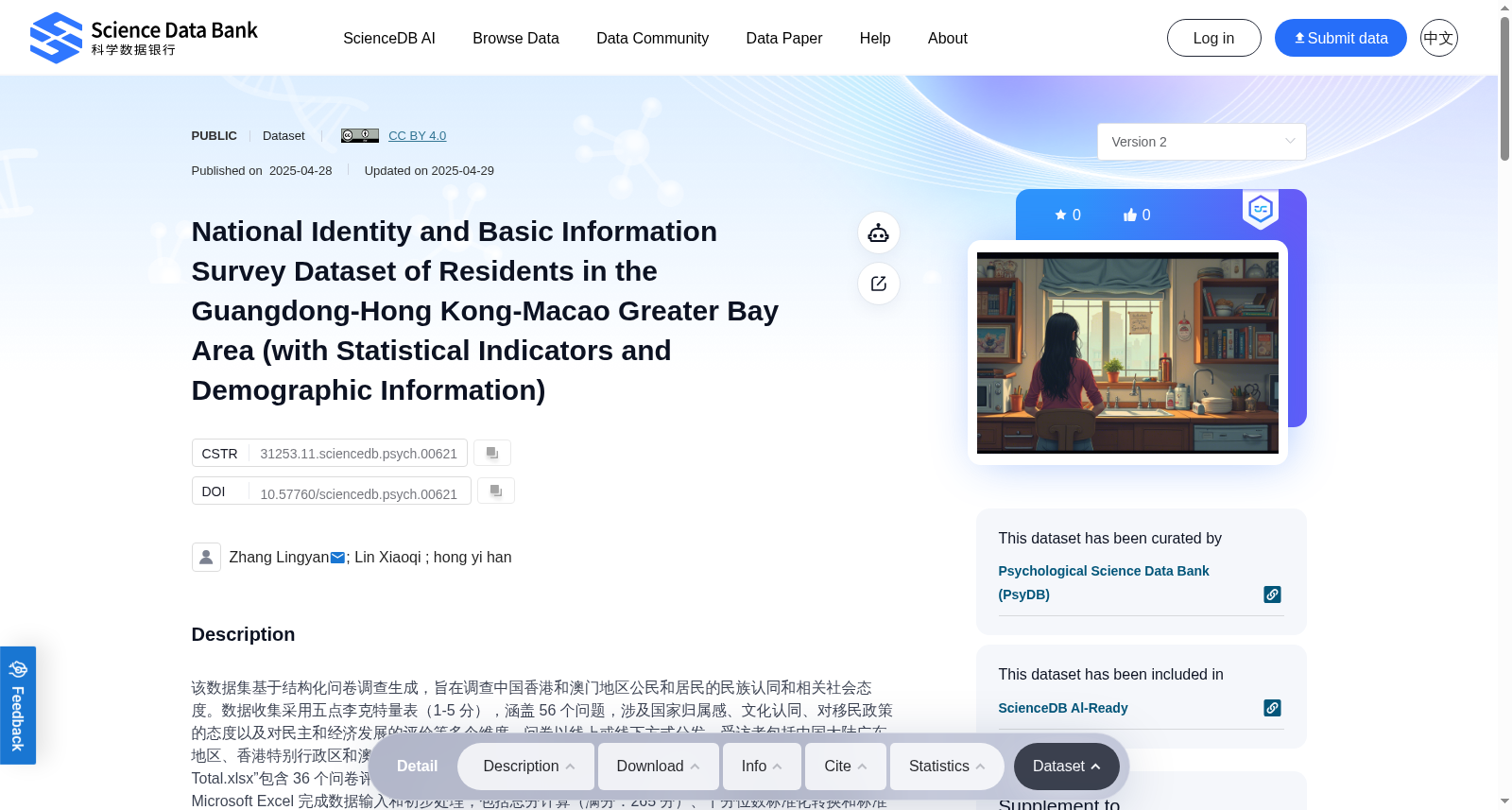This screenshot has width=1512, height=810.
Task: Open the About menu
Action: coord(948,38)
